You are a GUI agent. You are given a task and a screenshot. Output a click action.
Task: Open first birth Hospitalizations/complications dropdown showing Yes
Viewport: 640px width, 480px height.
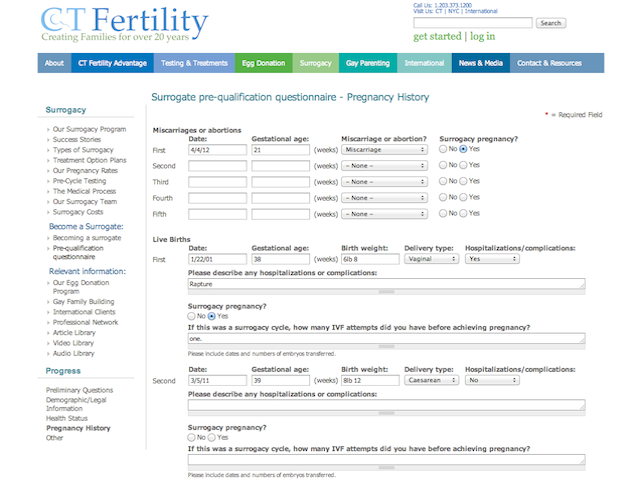tap(492, 258)
